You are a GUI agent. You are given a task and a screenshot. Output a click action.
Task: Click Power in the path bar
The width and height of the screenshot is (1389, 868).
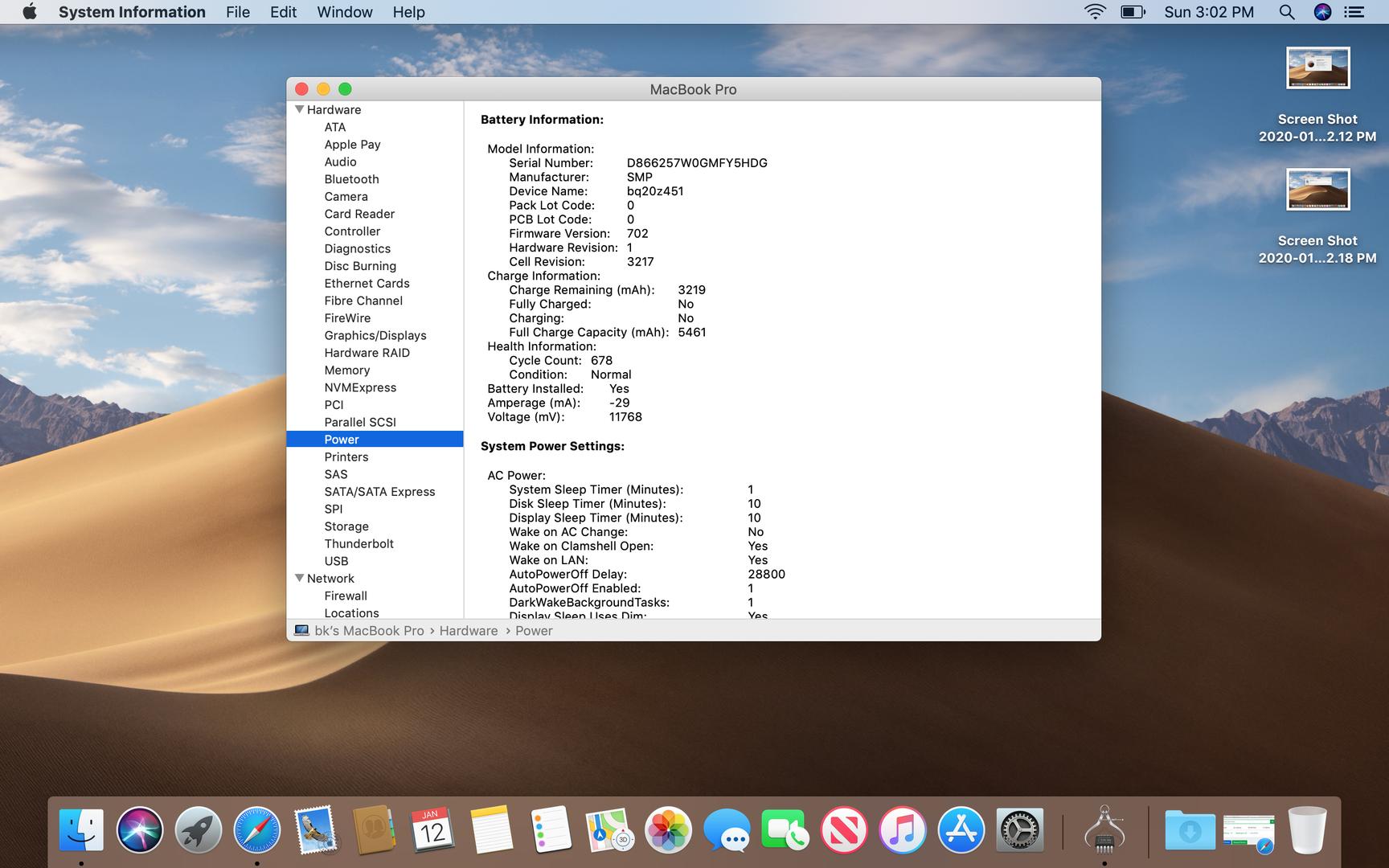tap(534, 631)
